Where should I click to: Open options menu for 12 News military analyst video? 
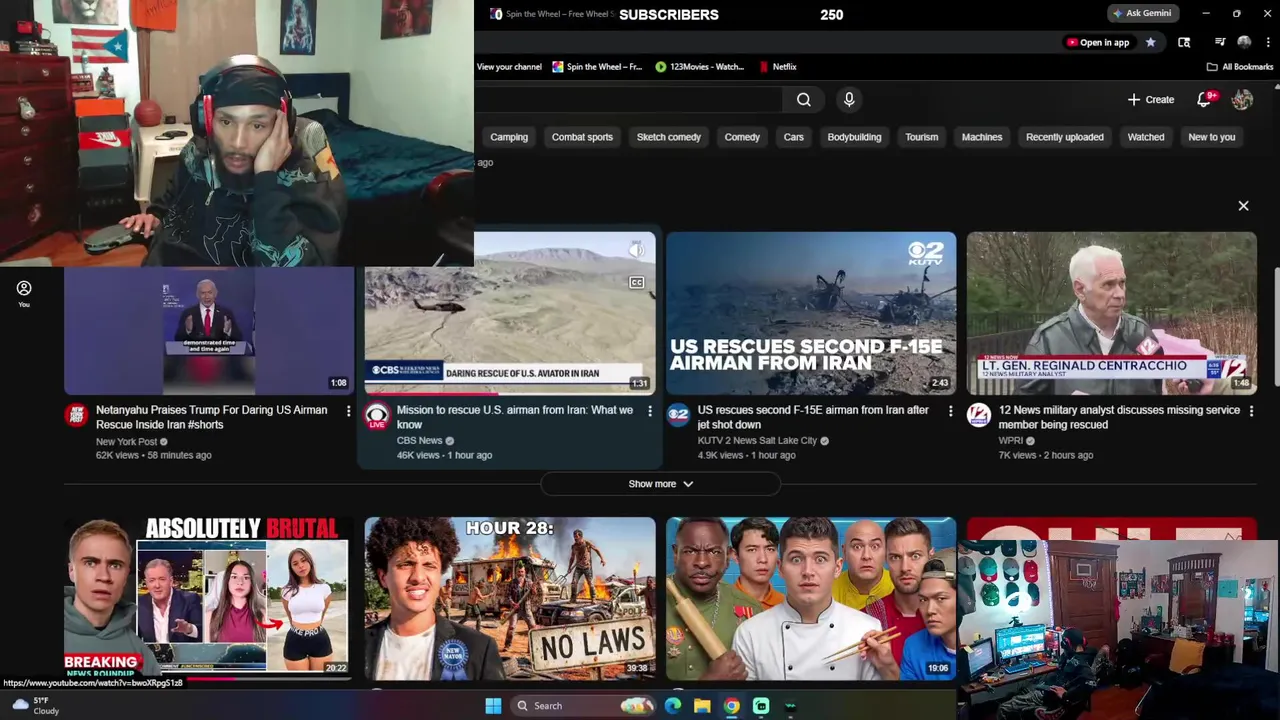coord(1251,411)
